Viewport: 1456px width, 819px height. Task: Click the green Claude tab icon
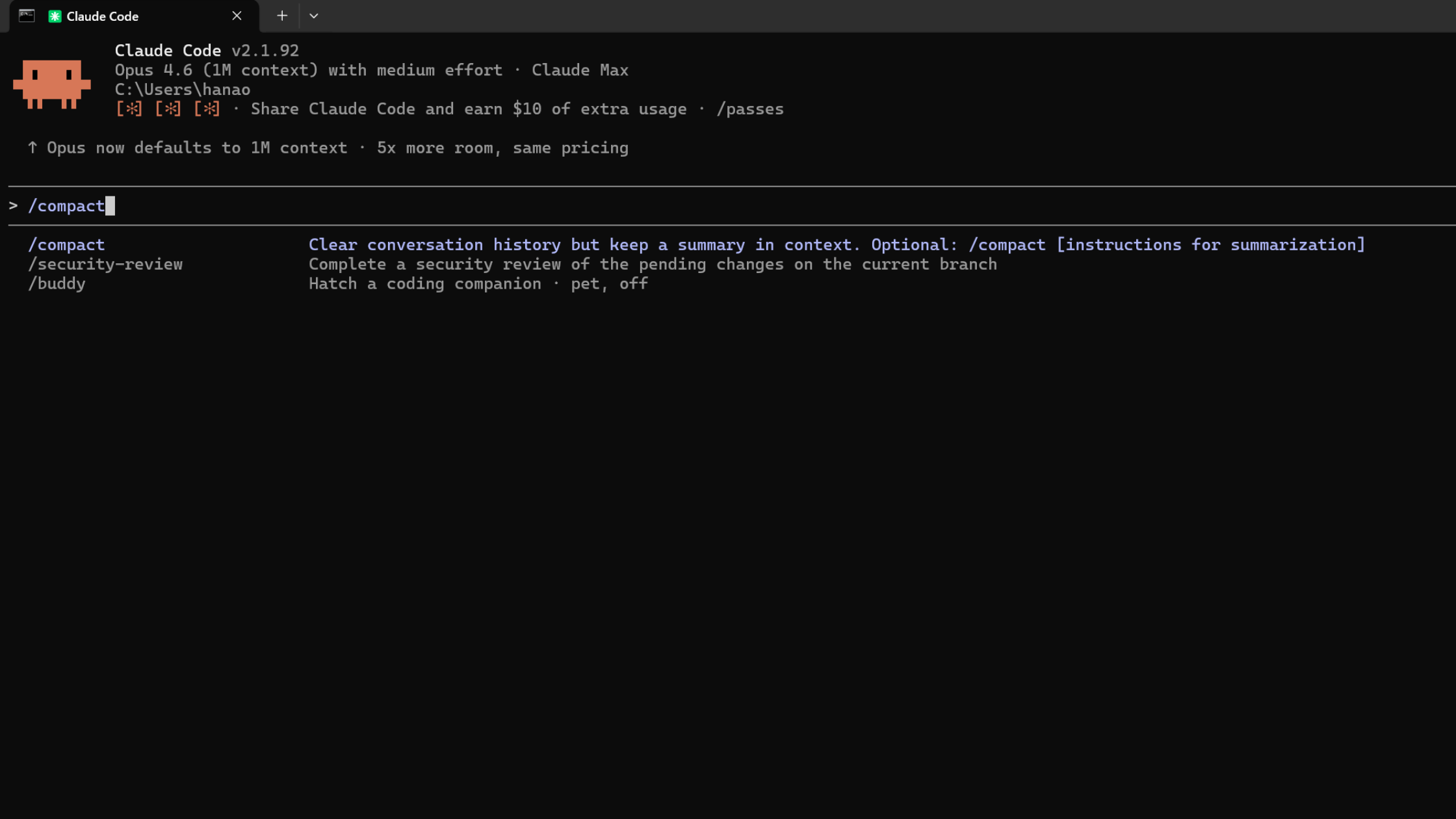click(x=55, y=16)
